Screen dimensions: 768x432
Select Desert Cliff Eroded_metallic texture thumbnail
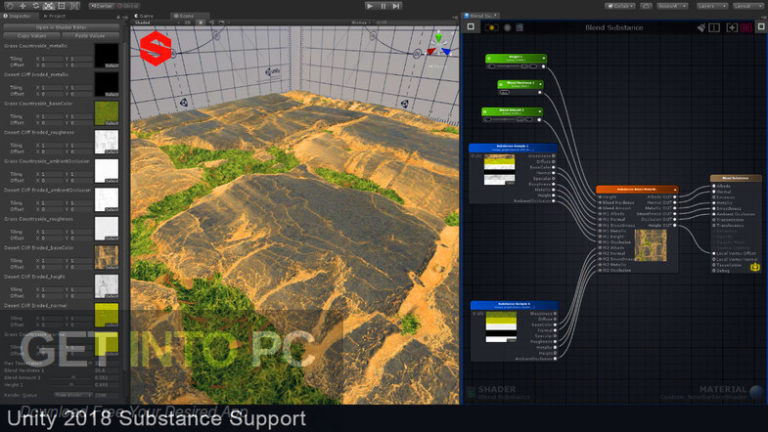pyautogui.click(x=106, y=84)
